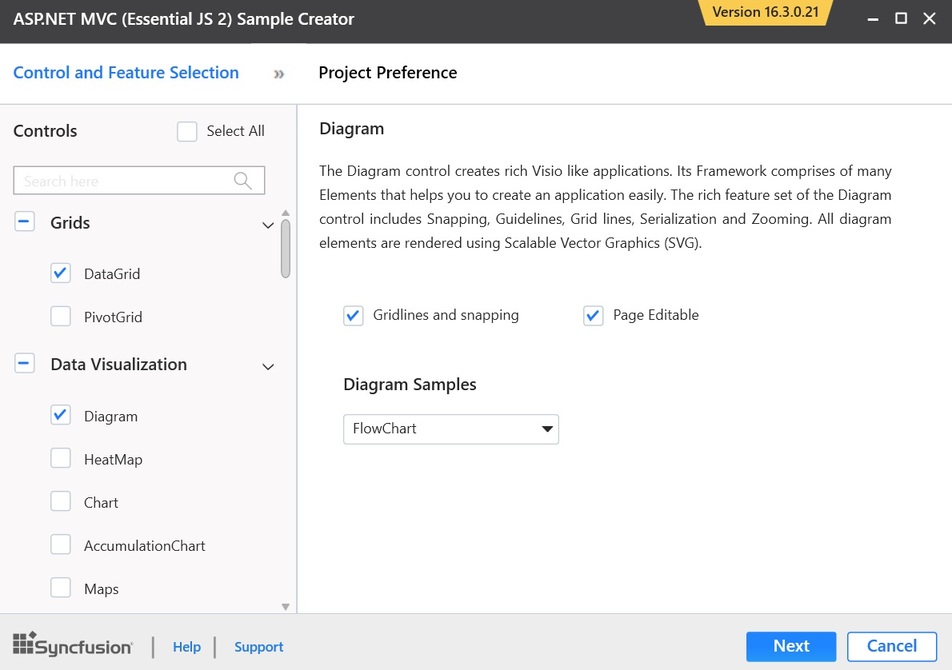Switch to Project Preference step

point(387,73)
